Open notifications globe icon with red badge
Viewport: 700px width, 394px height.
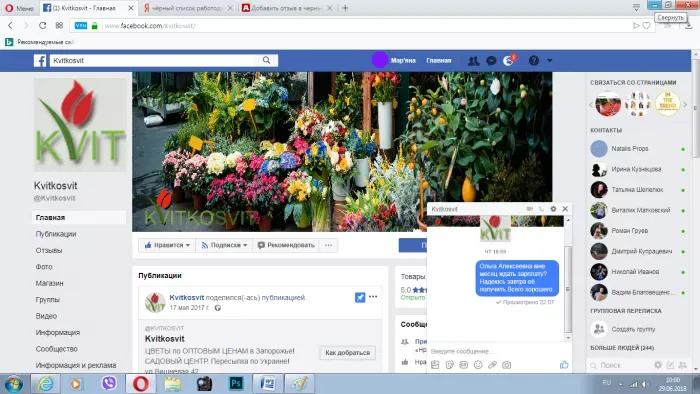point(509,60)
